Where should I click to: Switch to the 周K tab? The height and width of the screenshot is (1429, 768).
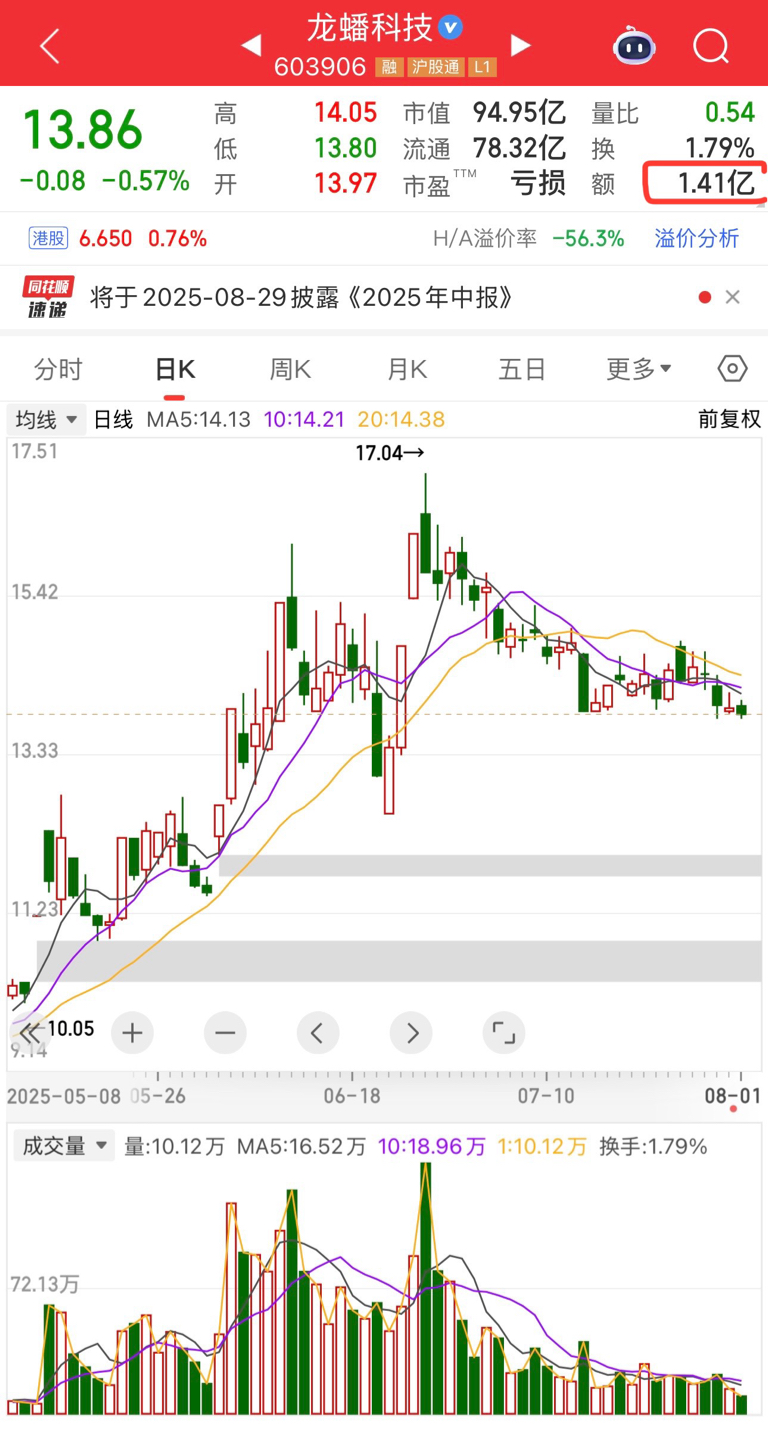pyautogui.click(x=290, y=369)
